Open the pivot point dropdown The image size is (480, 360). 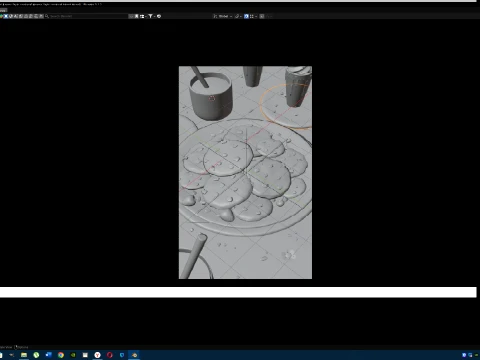[238, 16]
